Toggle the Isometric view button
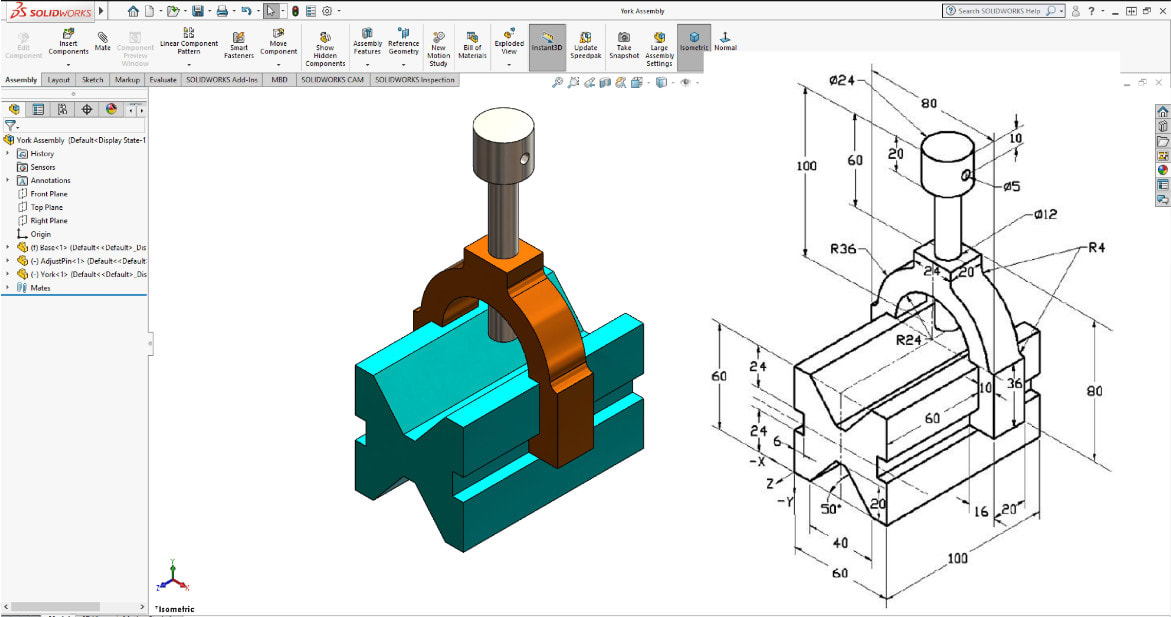Viewport: 1171px width, 617px height. click(694, 47)
